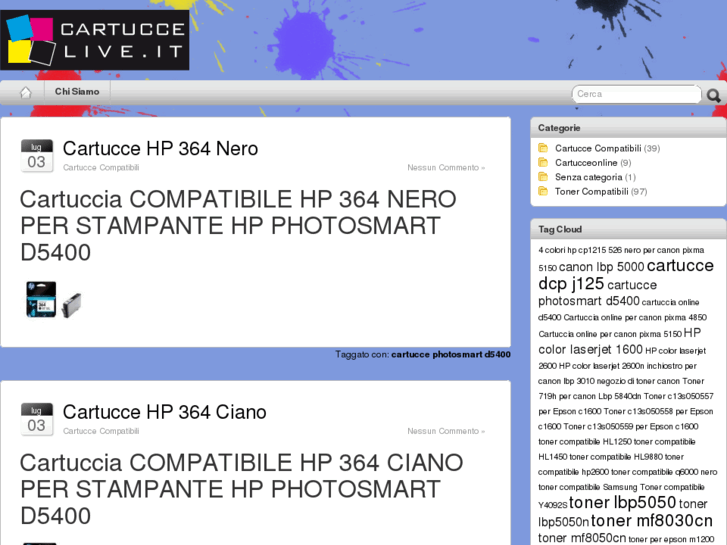Select tag toner mf8050cn
This screenshot has width=727, height=545.
pos(582,538)
